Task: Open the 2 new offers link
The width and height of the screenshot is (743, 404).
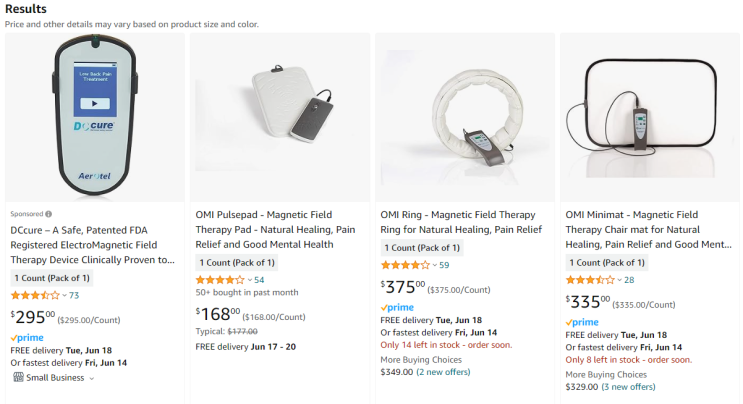Action: tap(443, 372)
